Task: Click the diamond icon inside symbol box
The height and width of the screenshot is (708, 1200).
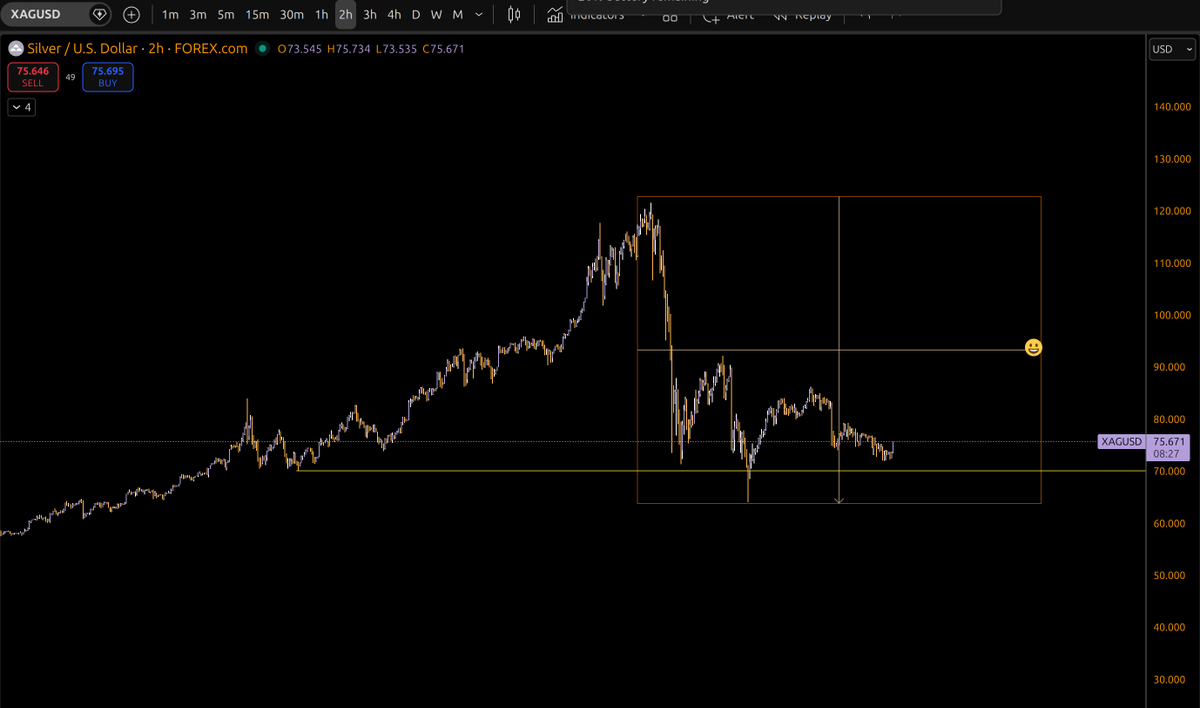Action: [99, 15]
